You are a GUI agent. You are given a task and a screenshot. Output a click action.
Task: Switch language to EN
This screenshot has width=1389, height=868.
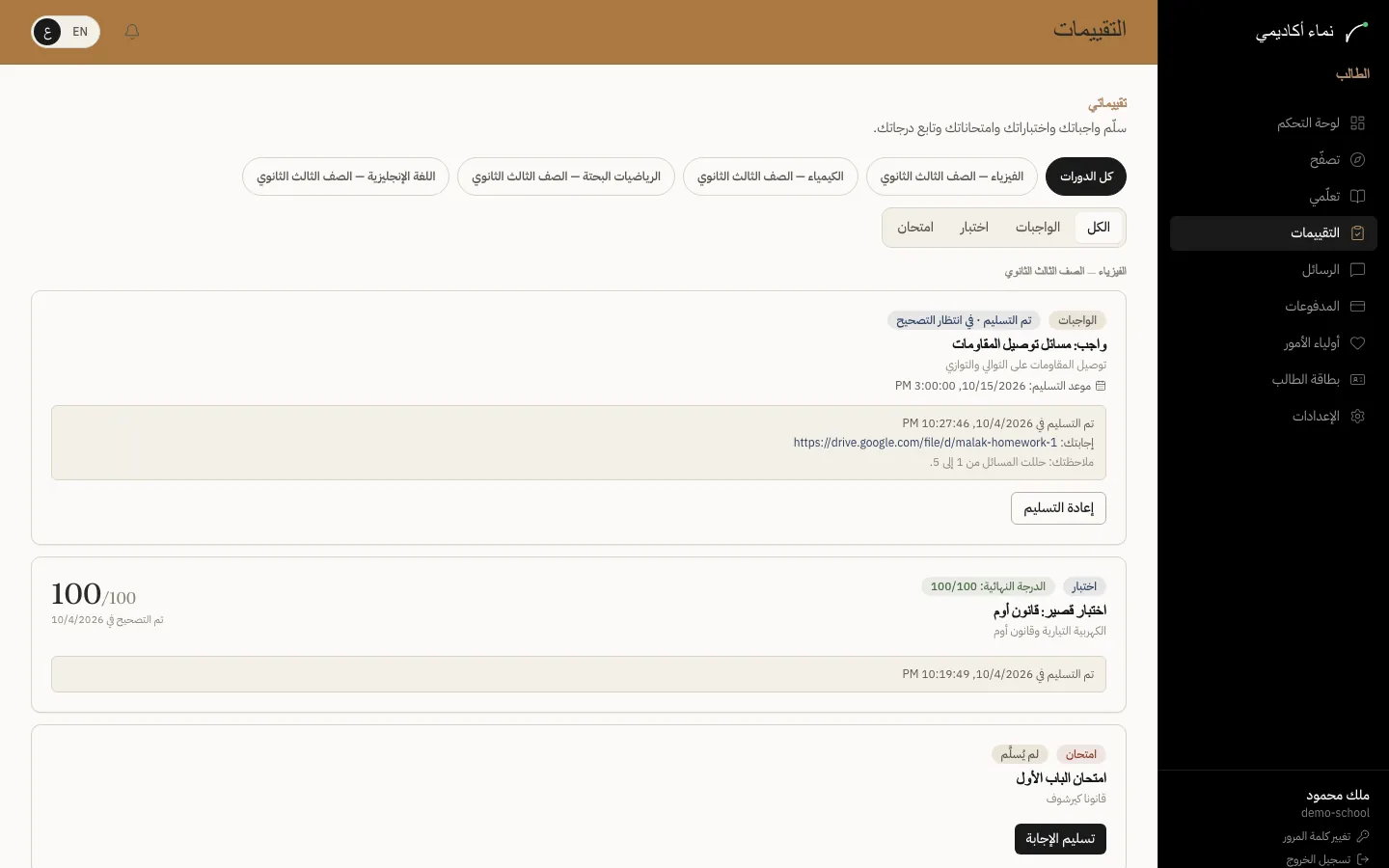point(80,32)
